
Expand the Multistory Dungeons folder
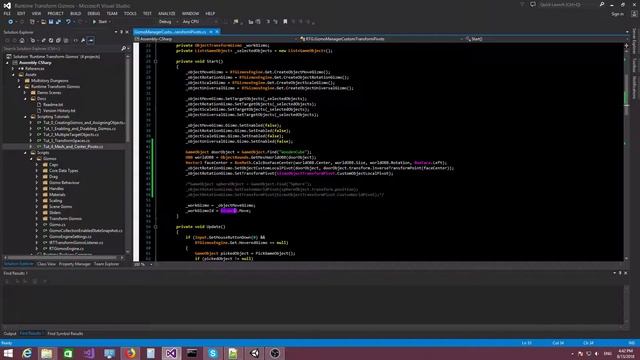pos(19,81)
